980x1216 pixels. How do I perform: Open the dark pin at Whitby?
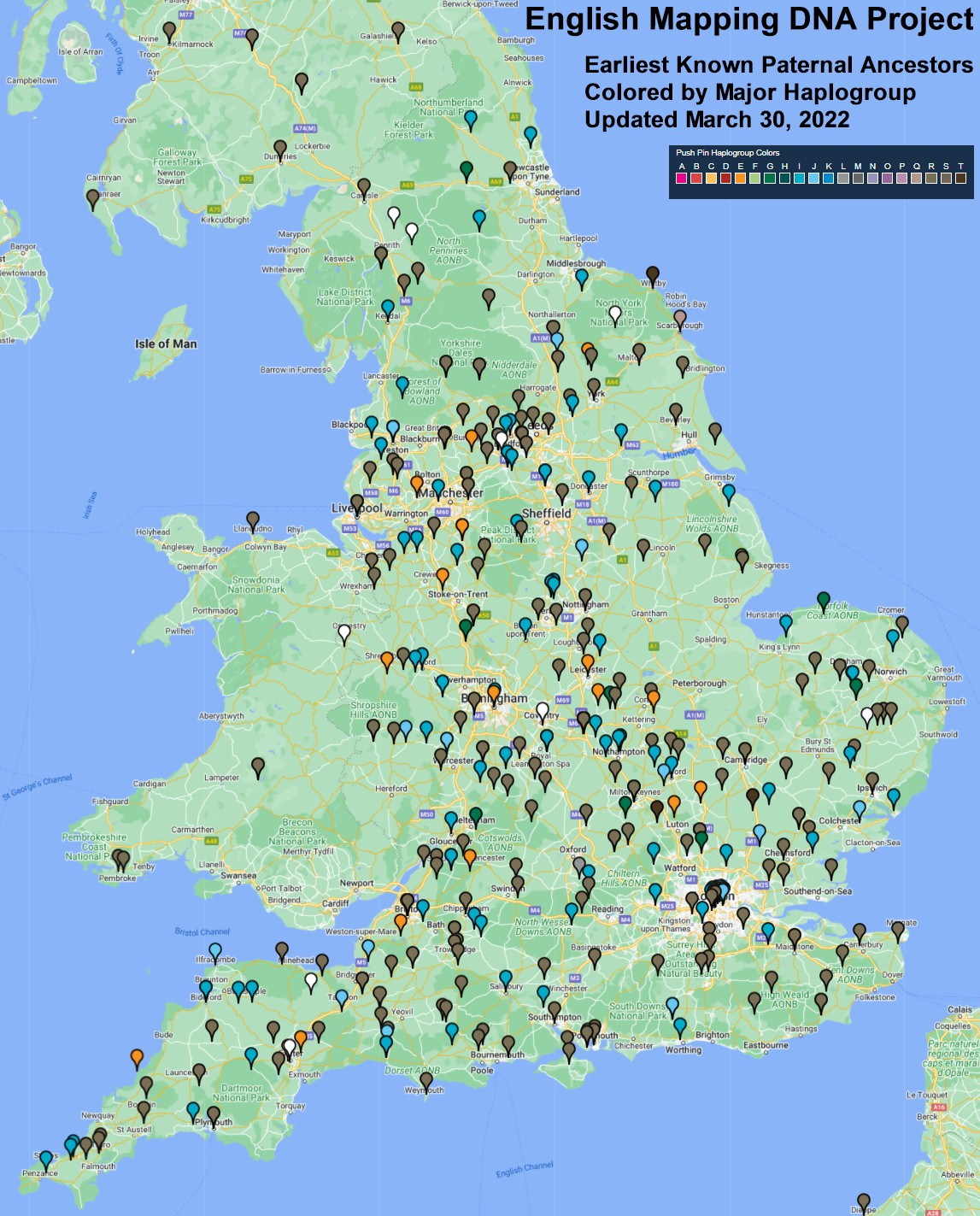tap(652, 273)
